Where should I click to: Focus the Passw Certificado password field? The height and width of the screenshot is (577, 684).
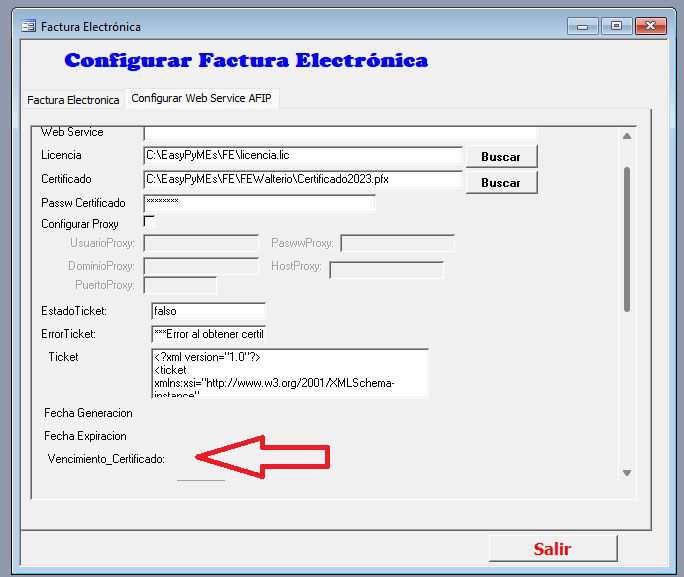click(259, 203)
